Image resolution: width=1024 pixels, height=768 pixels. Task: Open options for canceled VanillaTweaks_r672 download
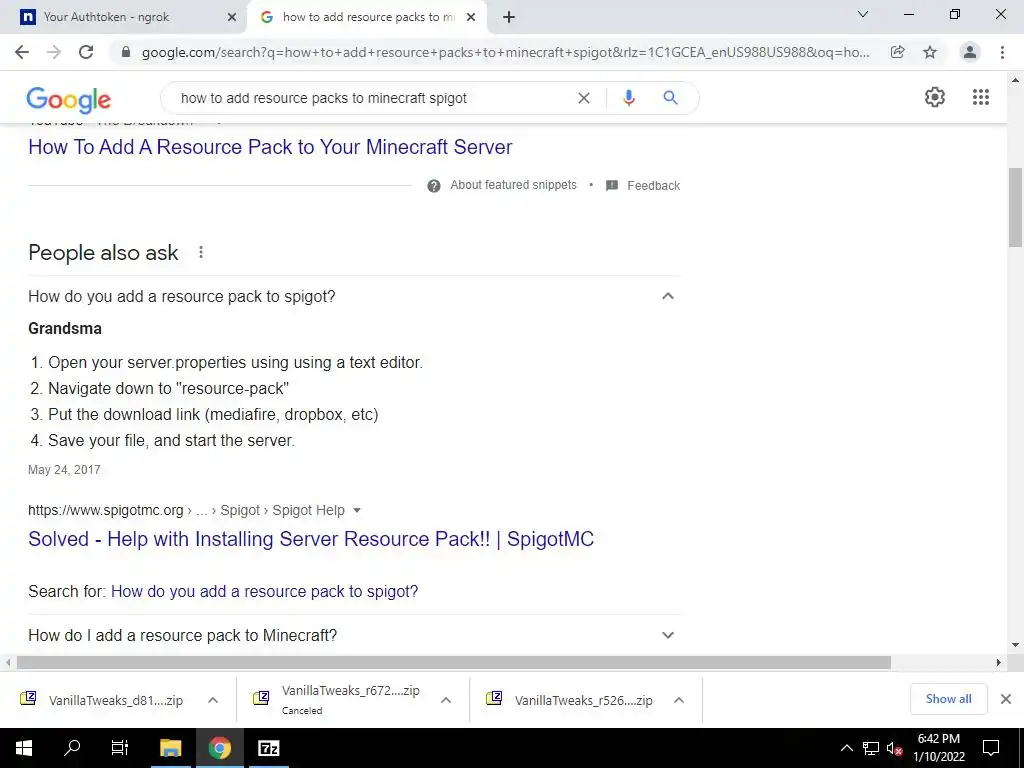pos(446,700)
